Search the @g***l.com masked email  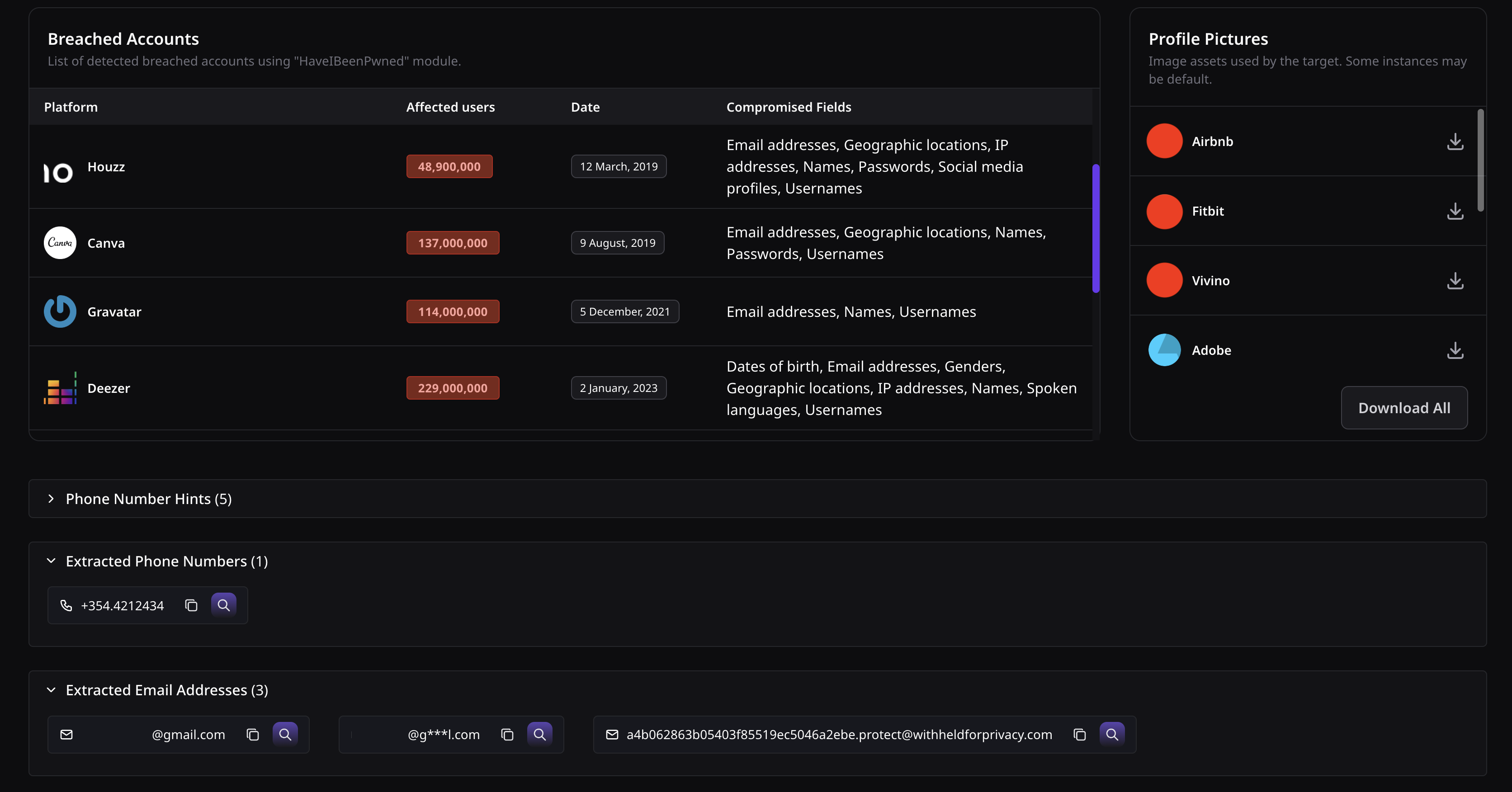pos(539,734)
